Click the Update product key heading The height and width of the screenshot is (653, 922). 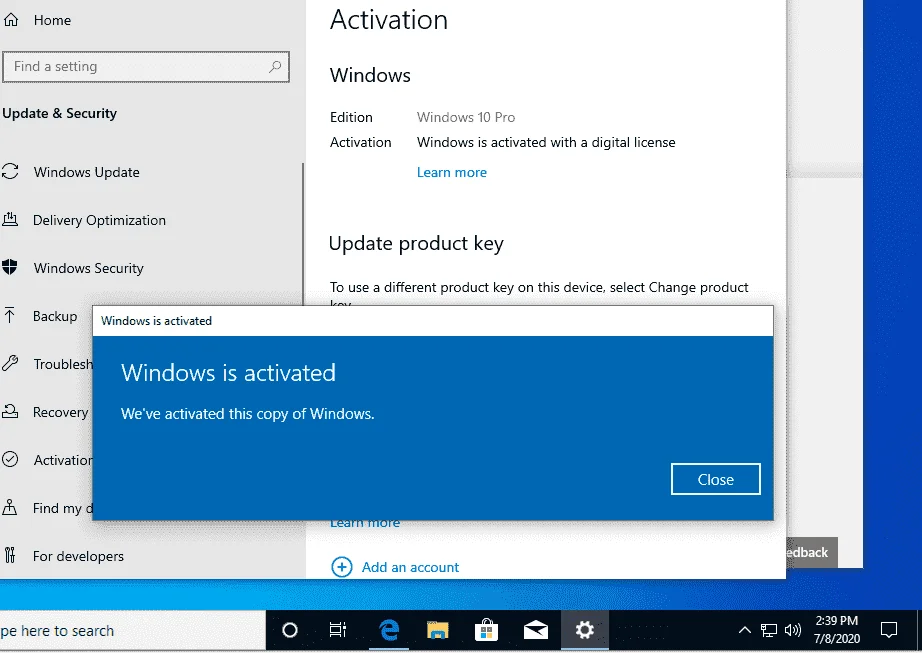click(x=416, y=243)
